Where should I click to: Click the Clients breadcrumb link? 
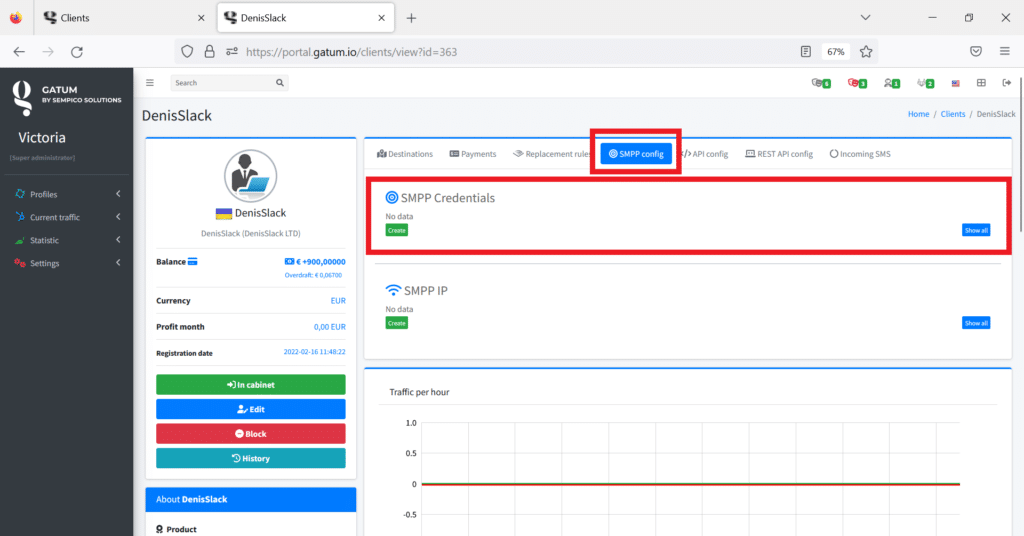point(953,114)
